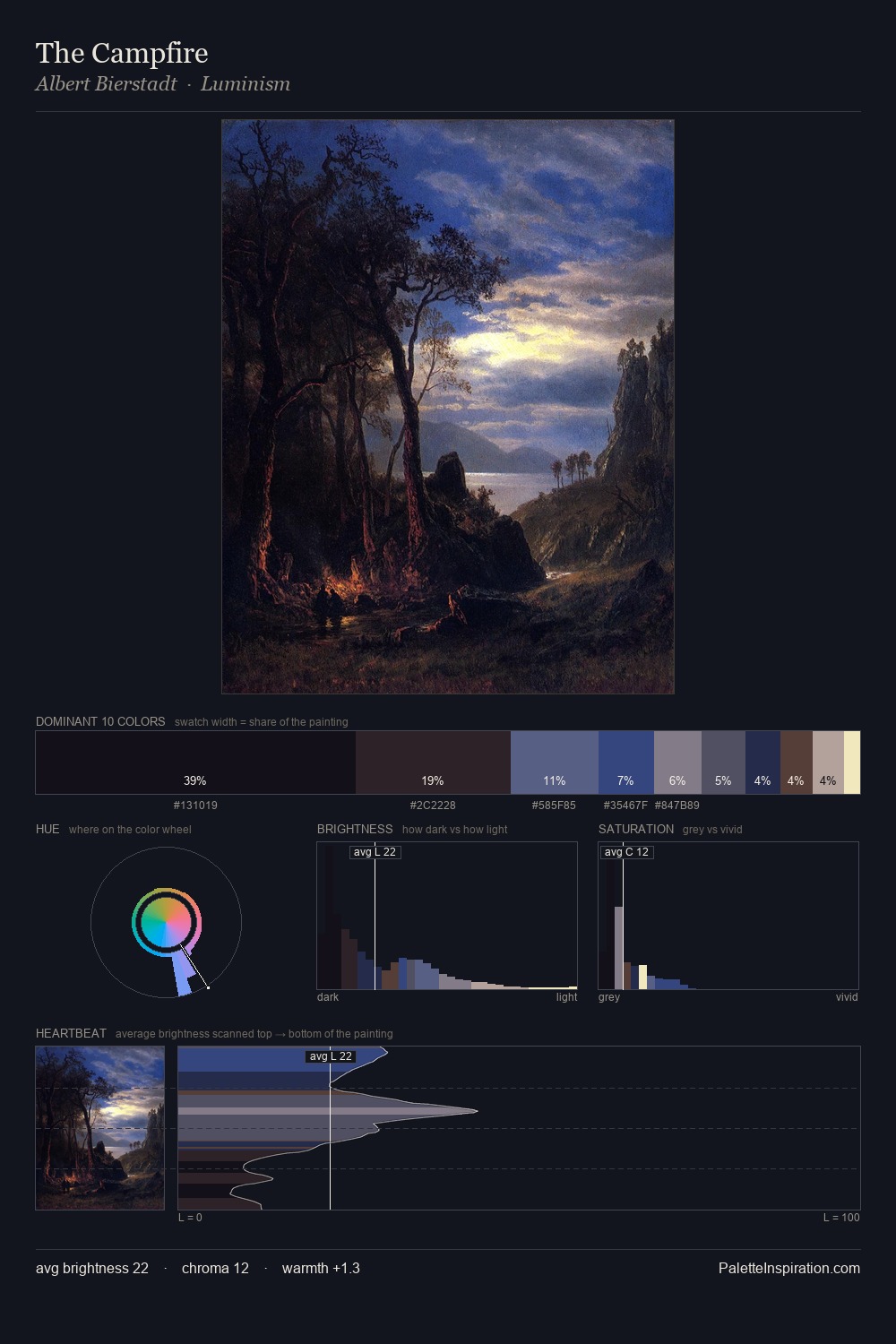896x1344 pixels.
Task: Click the 'grey' axis label under Saturation
Action: point(609,997)
